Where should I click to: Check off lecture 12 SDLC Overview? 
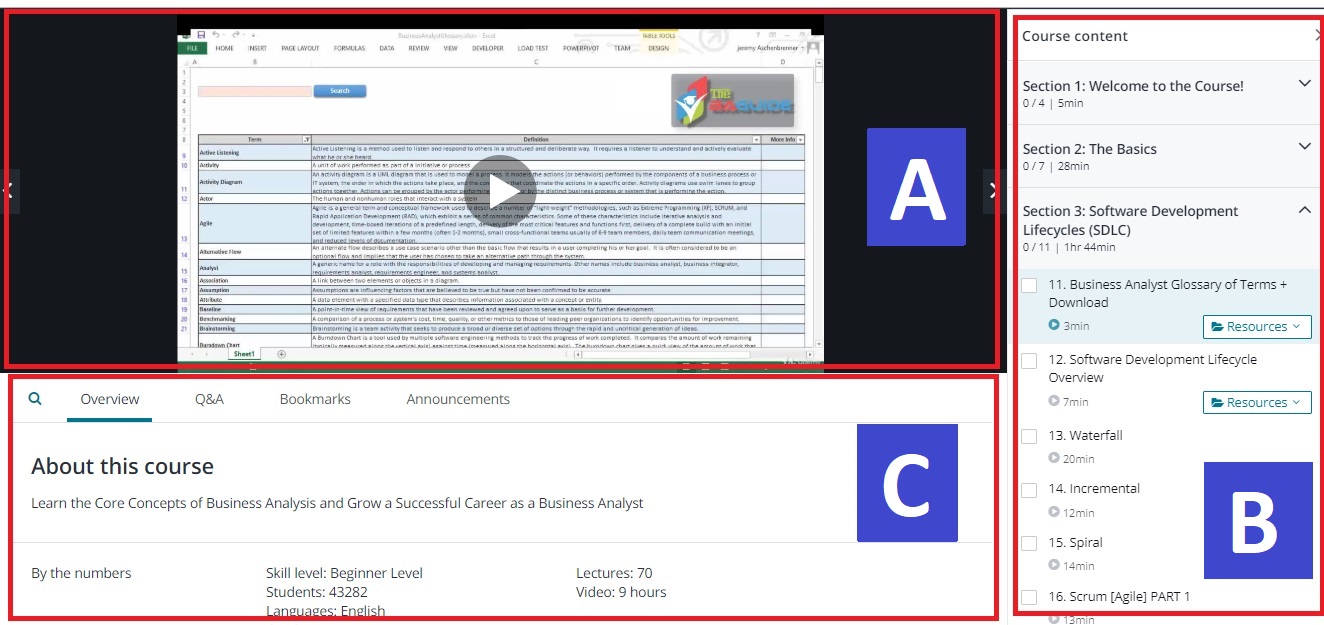click(1029, 361)
